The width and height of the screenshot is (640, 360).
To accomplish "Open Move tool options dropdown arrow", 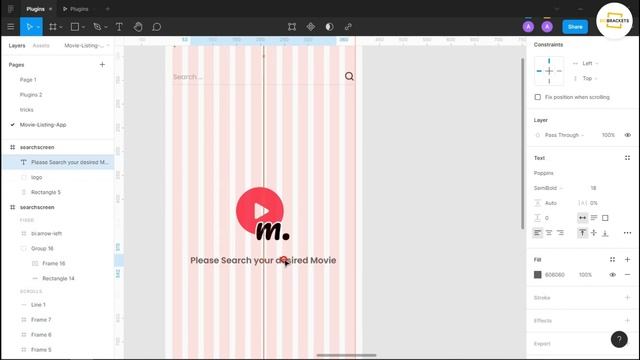I will click(38, 27).
